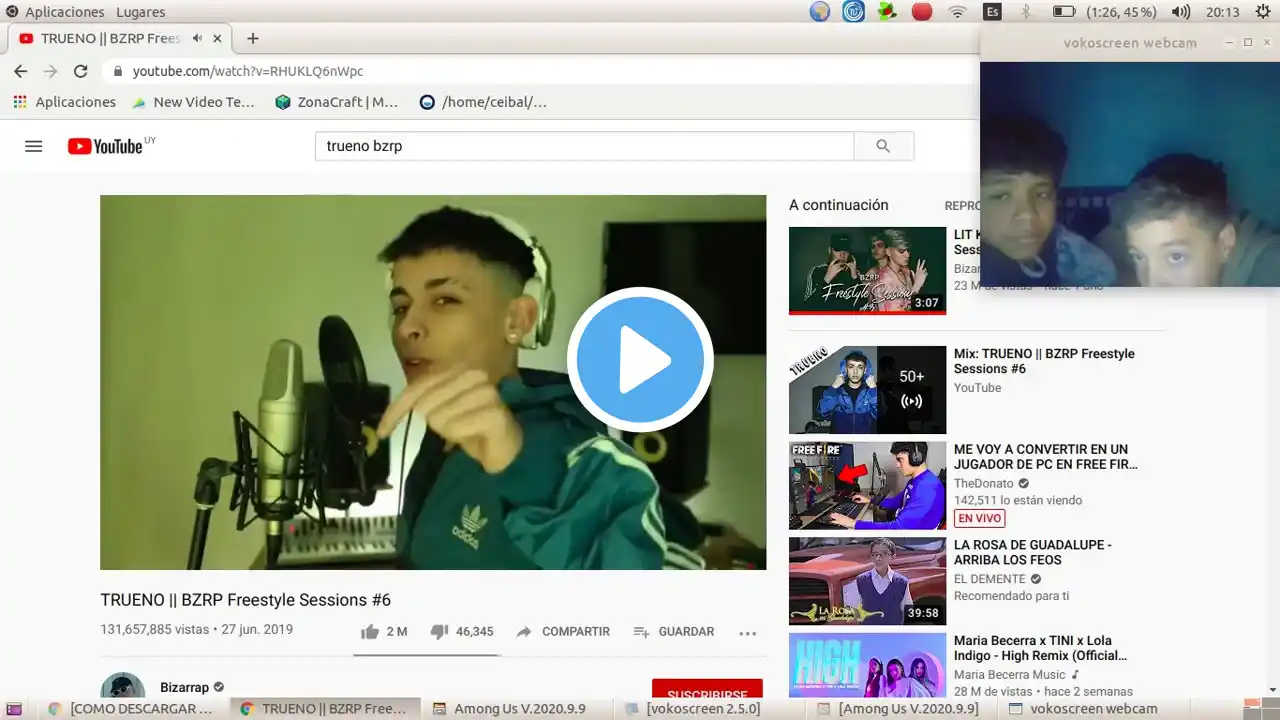Go back with the browser back arrow

21,71
